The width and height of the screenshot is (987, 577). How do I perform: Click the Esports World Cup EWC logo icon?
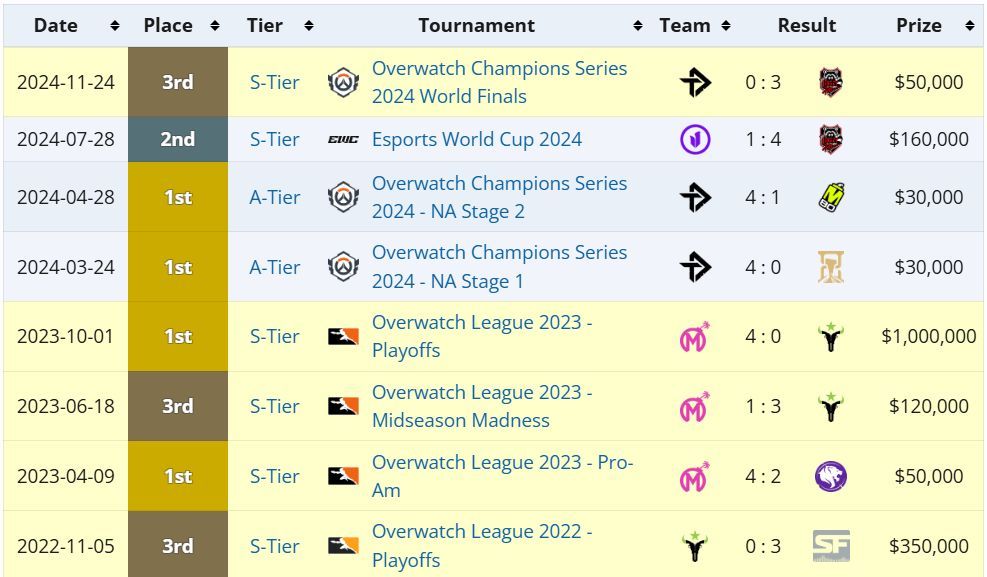click(343, 140)
